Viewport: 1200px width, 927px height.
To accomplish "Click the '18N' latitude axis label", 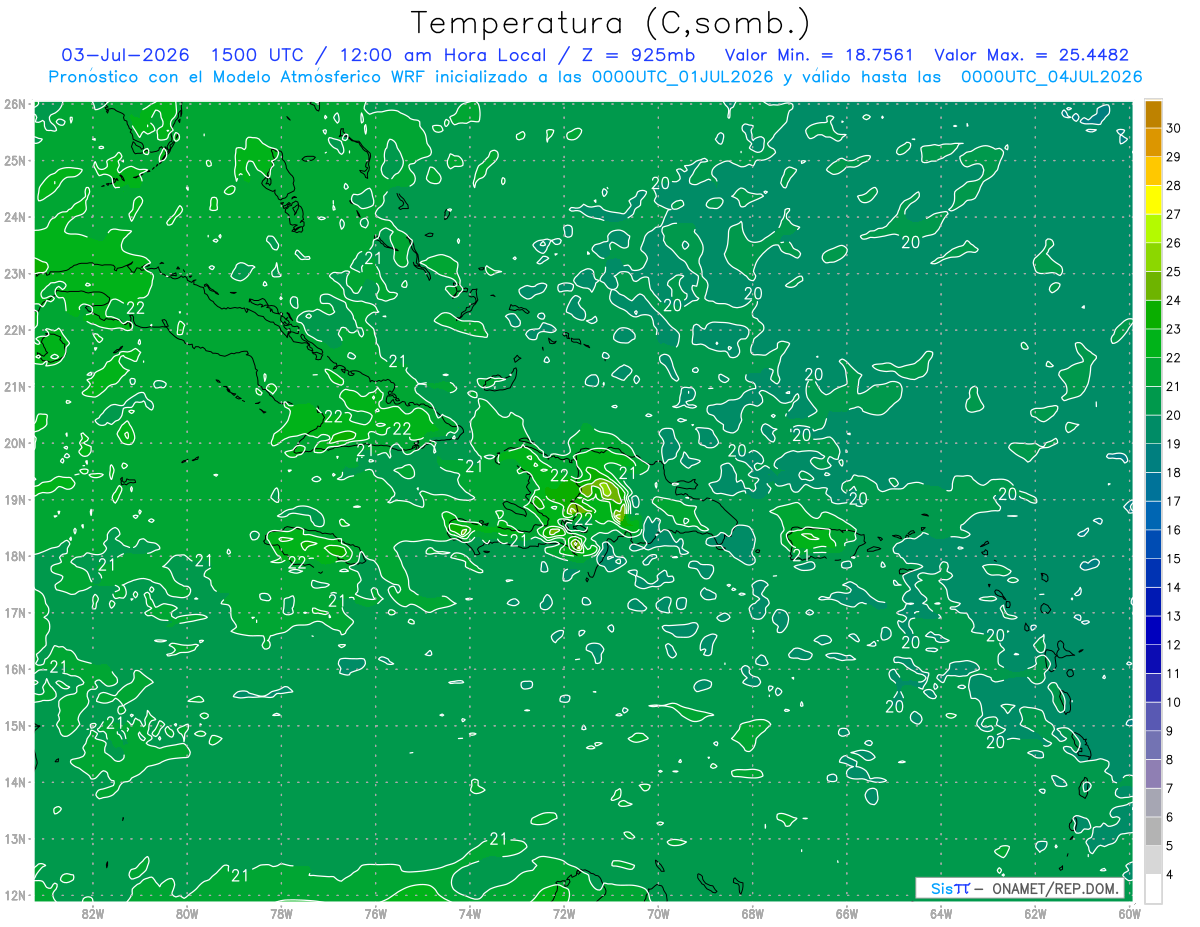I will 14,556.
